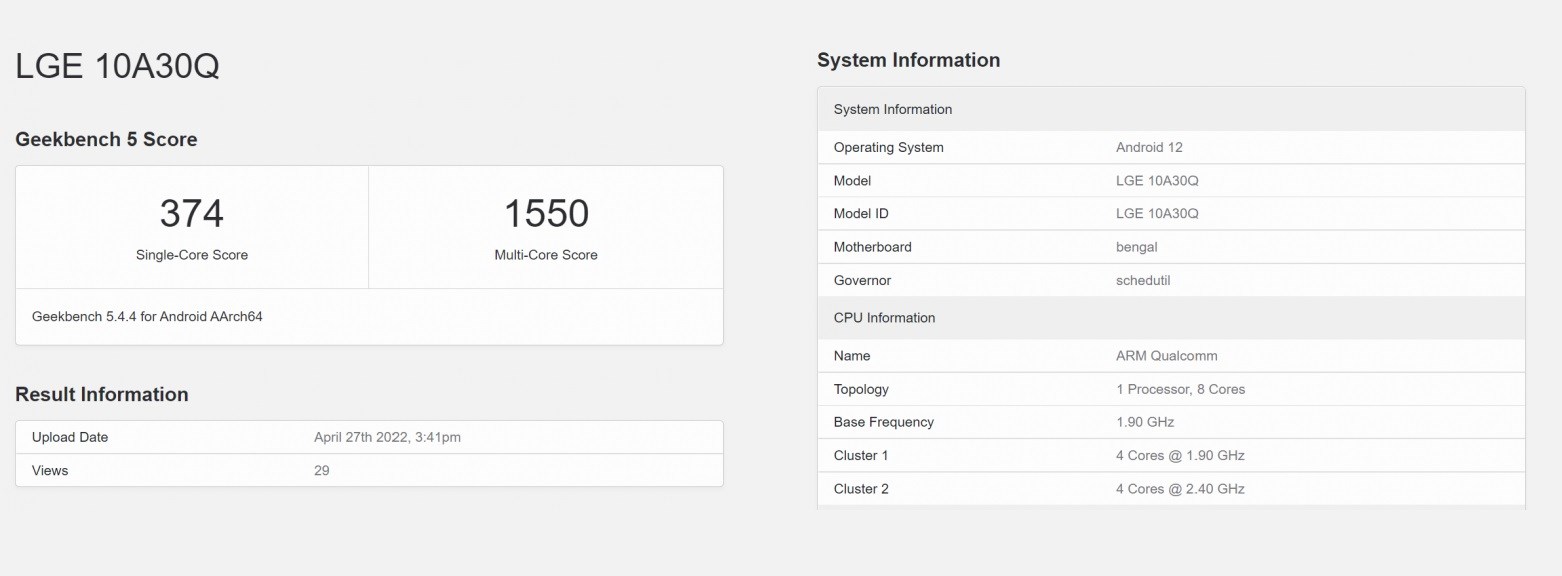Image resolution: width=1562 pixels, height=576 pixels.
Task: Select the governor value "schedutil"
Action: click(x=1143, y=280)
